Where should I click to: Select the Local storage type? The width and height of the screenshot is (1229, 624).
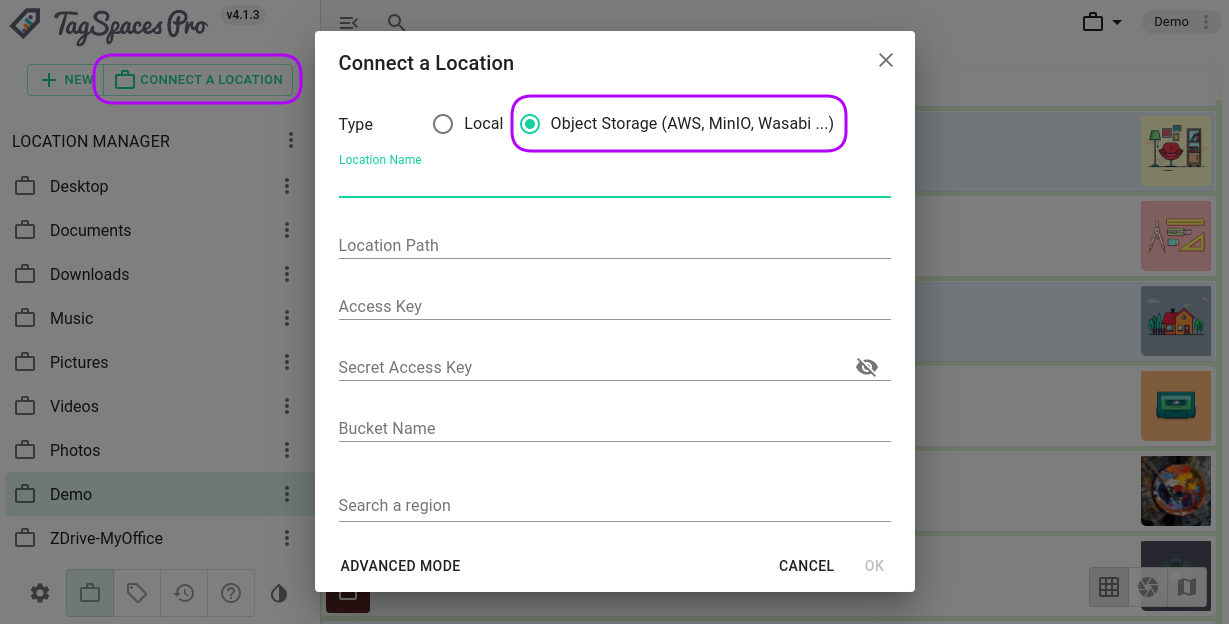tap(443, 124)
